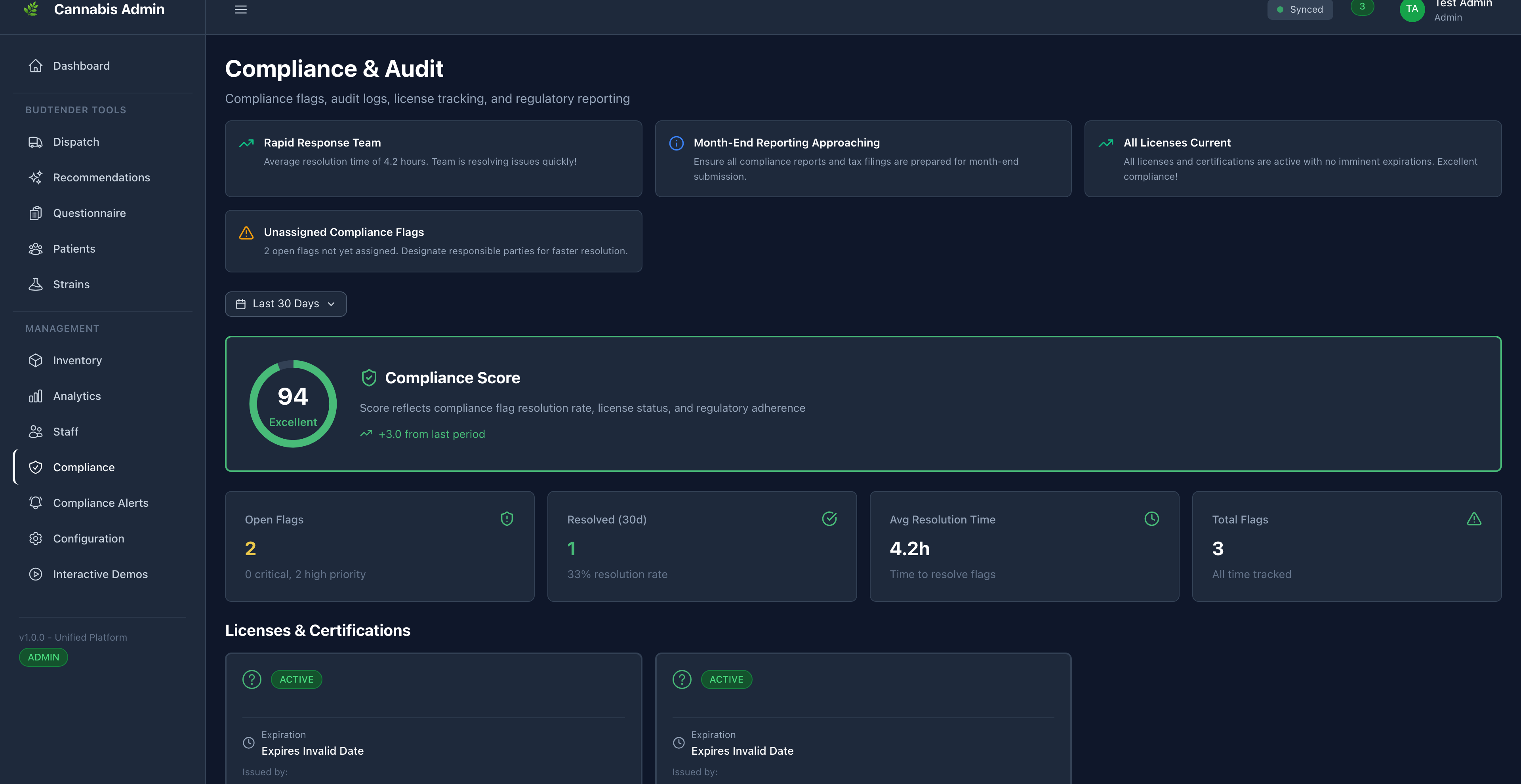The height and width of the screenshot is (784, 1521).
Task: Open the Strains flask icon
Action: (x=36, y=284)
